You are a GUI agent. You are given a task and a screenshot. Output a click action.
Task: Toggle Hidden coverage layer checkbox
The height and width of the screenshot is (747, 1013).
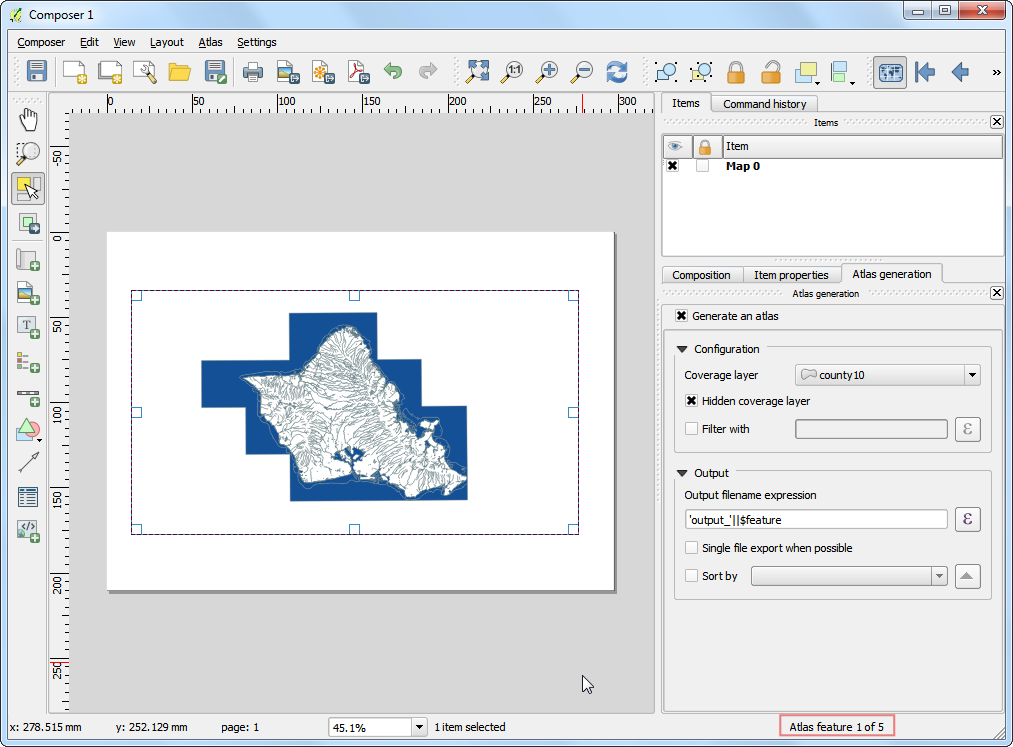[692, 401]
